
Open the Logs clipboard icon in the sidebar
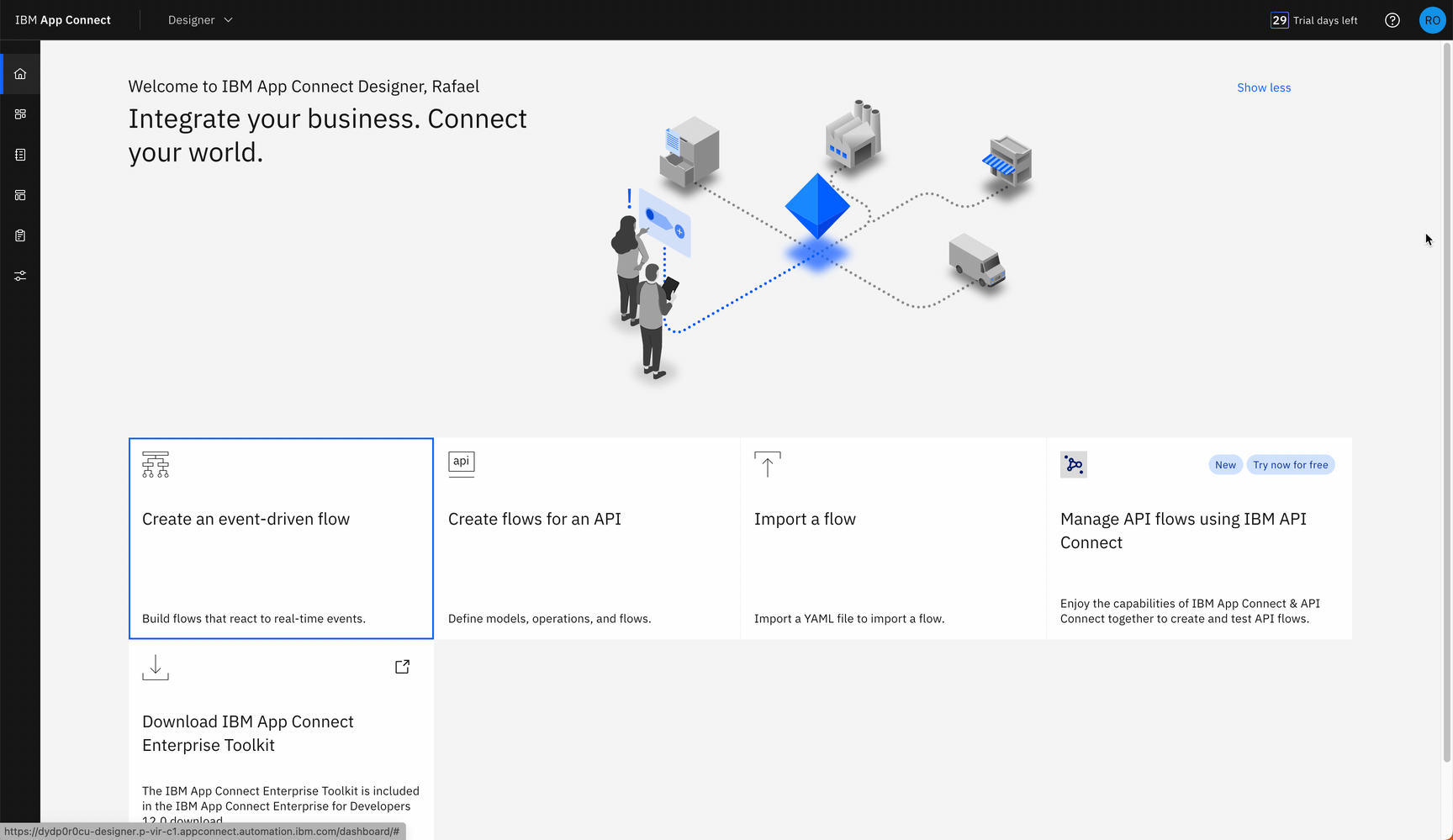pyautogui.click(x=20, y=235)
